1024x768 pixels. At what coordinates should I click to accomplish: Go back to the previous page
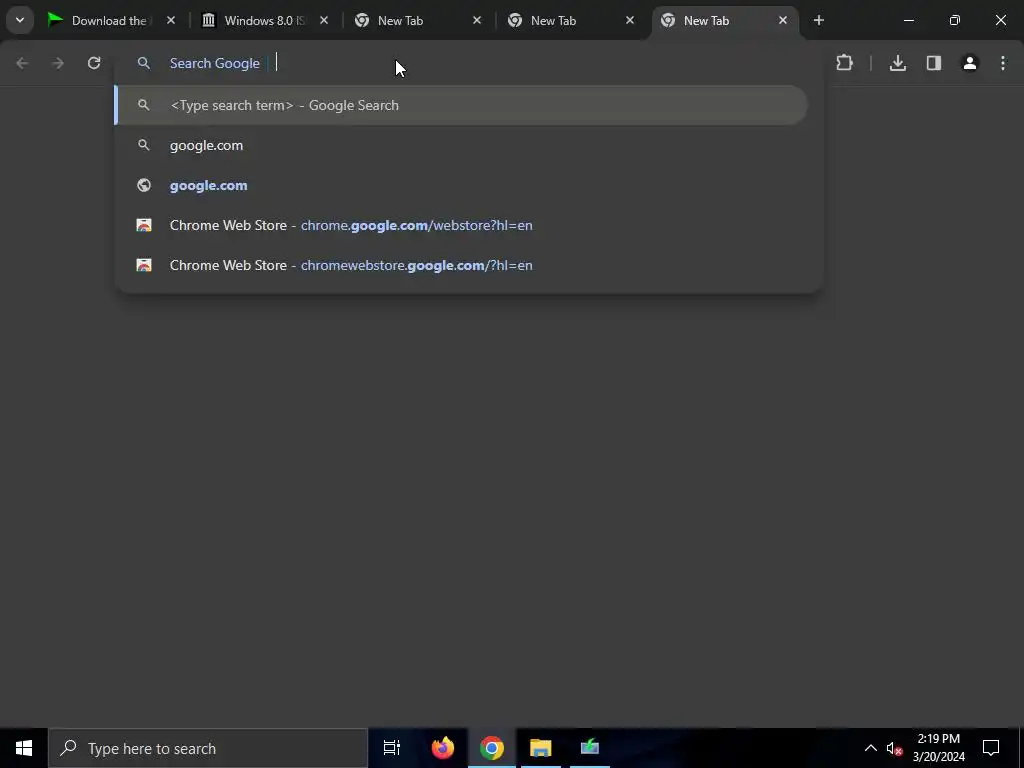(22, 63)
